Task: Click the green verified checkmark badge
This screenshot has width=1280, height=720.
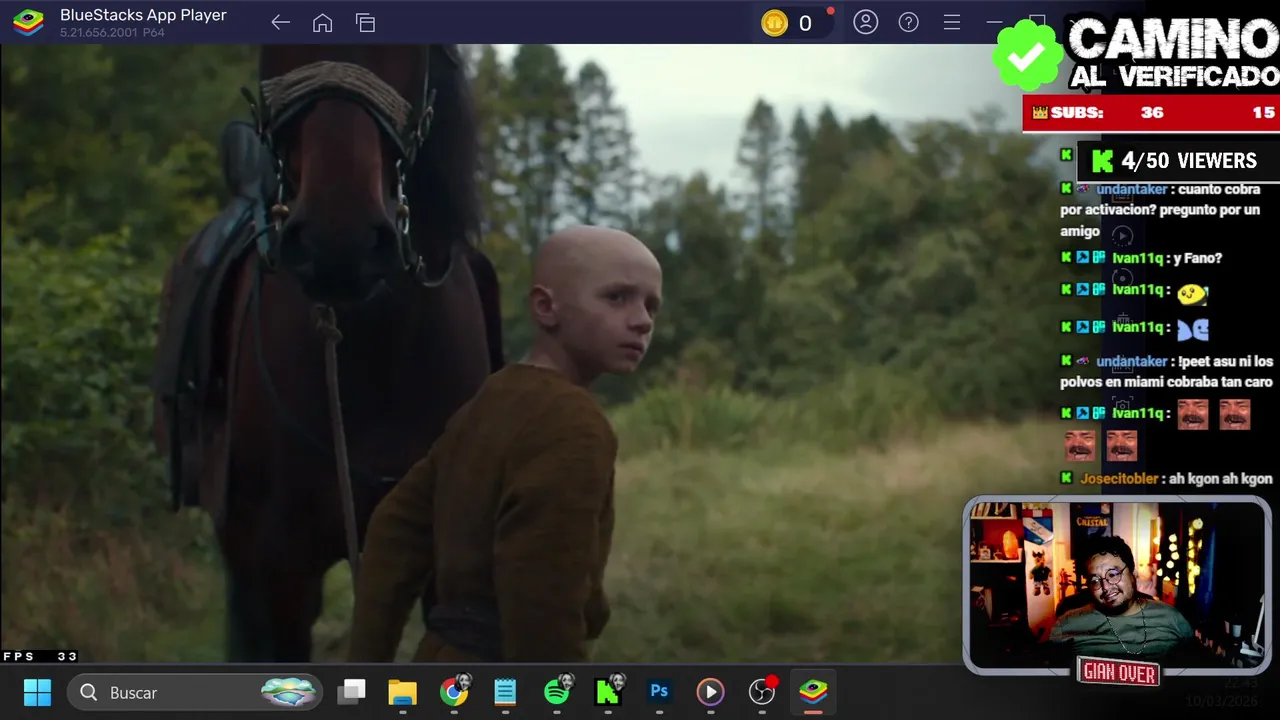Action: tap(1027, 56)
